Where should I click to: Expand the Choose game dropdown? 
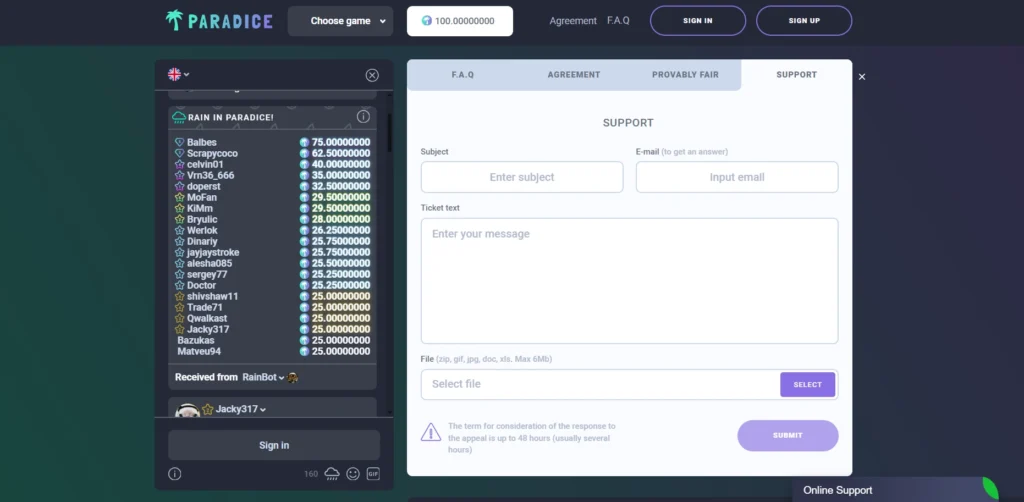tap(340, 21)
